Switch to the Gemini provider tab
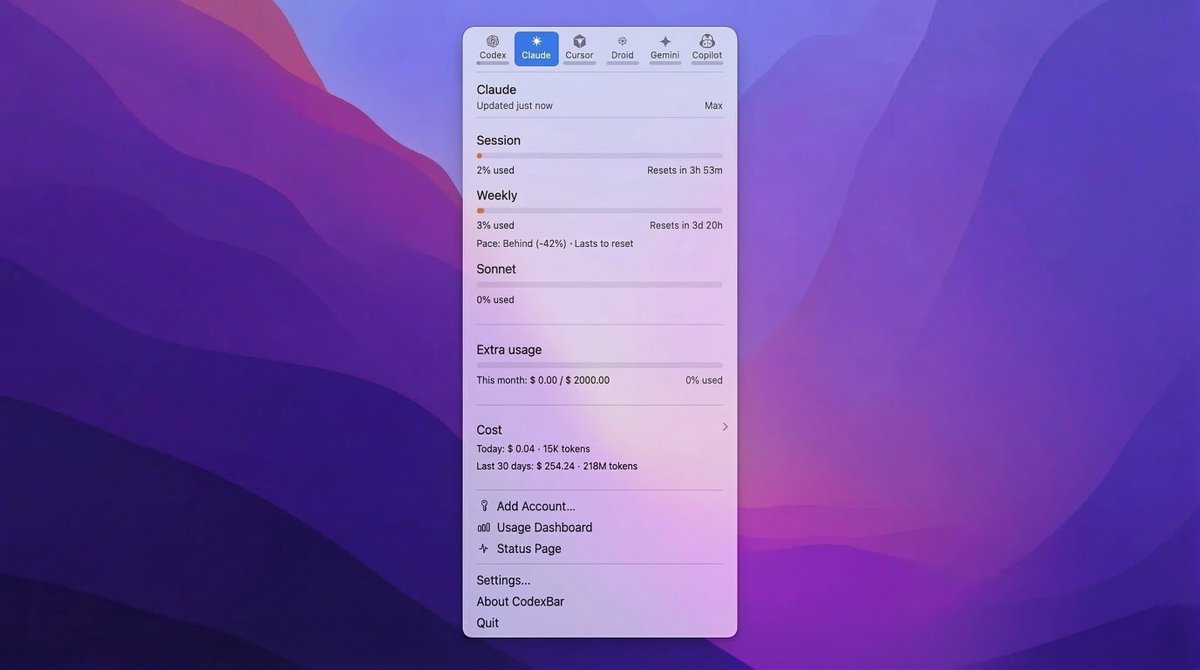The image size is (1200, 670). (x=665, y=49)
